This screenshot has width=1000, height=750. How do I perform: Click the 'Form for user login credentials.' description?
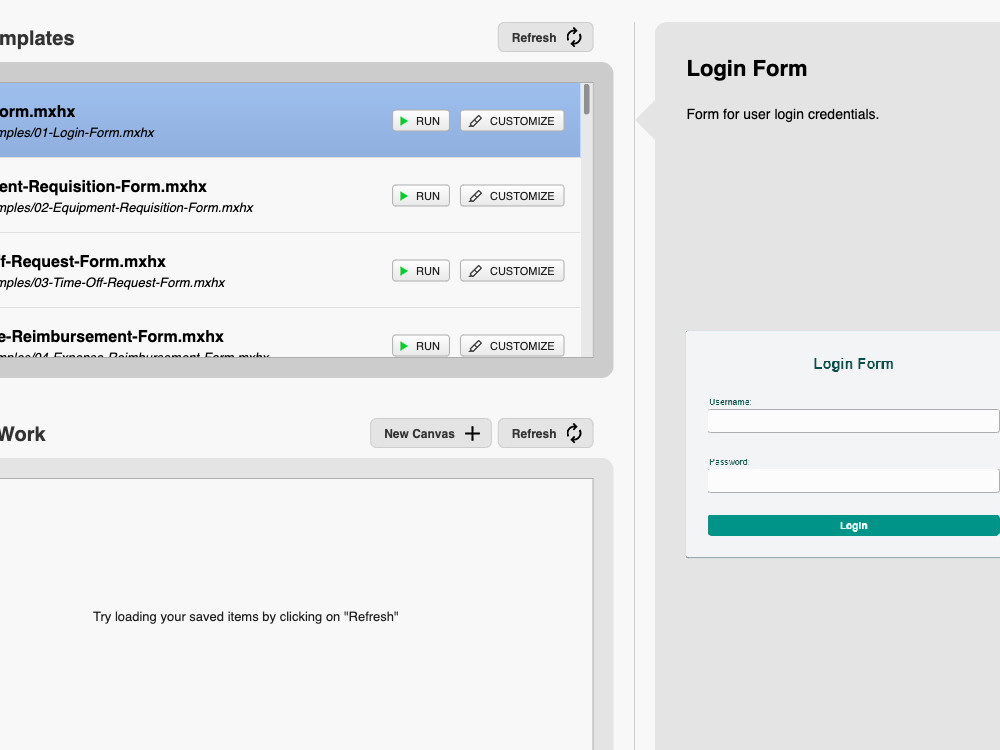[783, 114]
